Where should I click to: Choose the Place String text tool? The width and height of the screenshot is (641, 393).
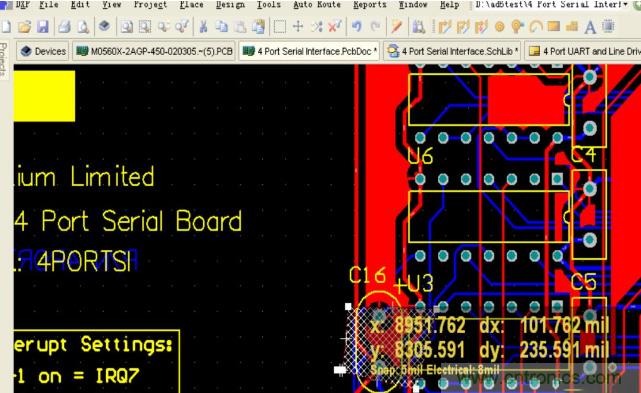pyautogui.click(x=590, y=27)
